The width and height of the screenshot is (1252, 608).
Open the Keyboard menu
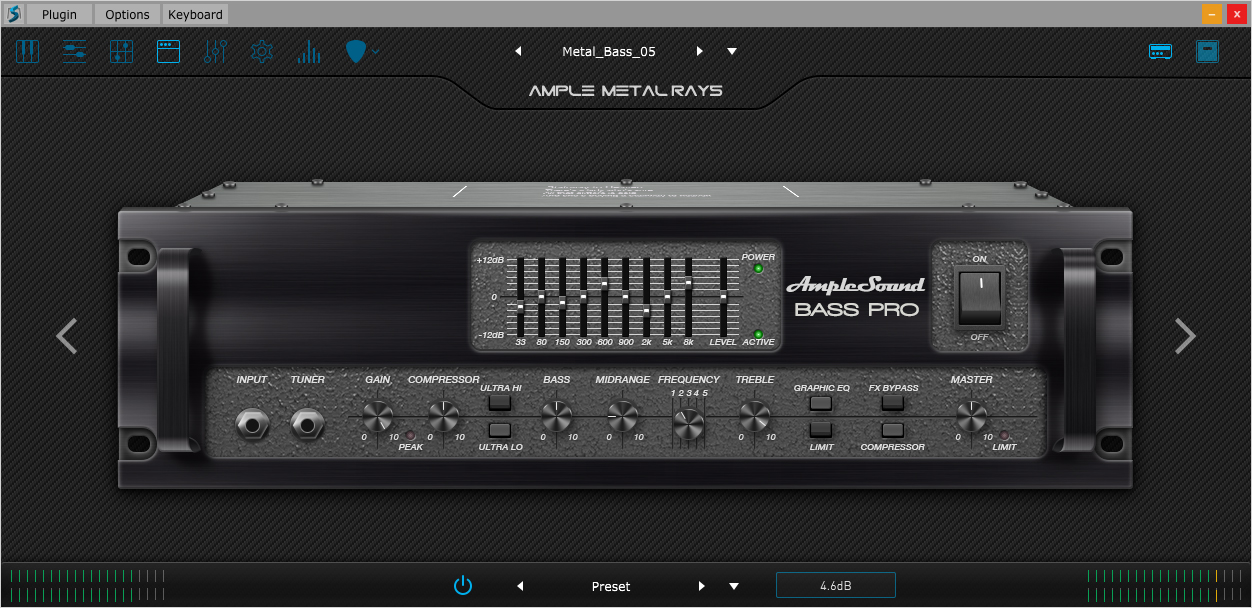click(196, 14)
